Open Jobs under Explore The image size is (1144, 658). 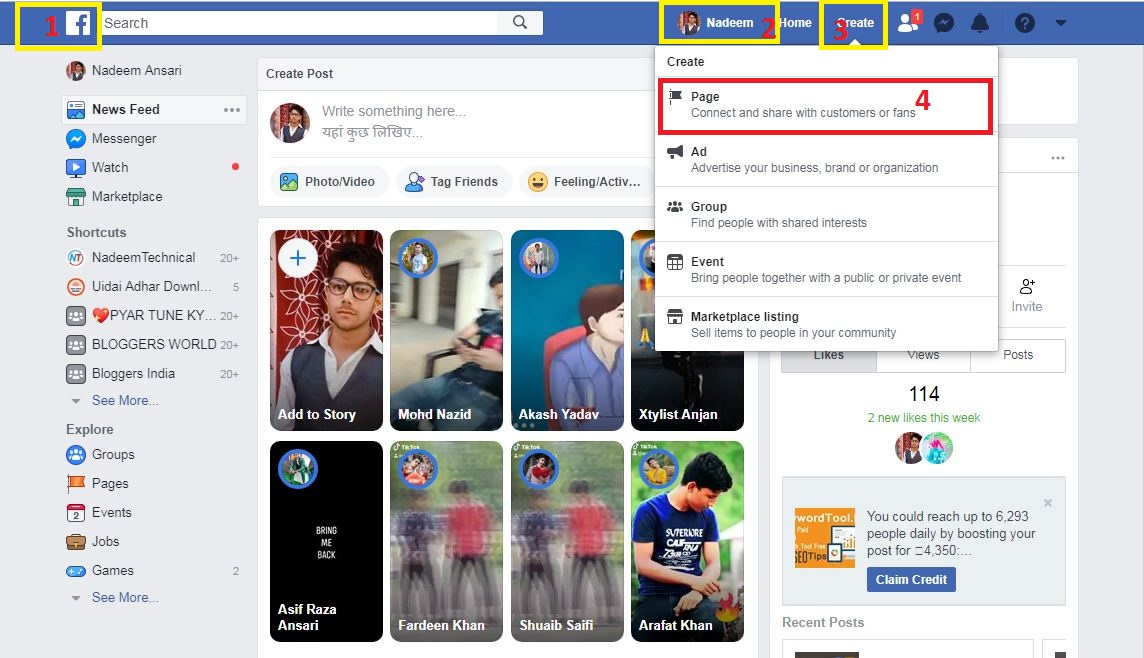tap(93, 542)
